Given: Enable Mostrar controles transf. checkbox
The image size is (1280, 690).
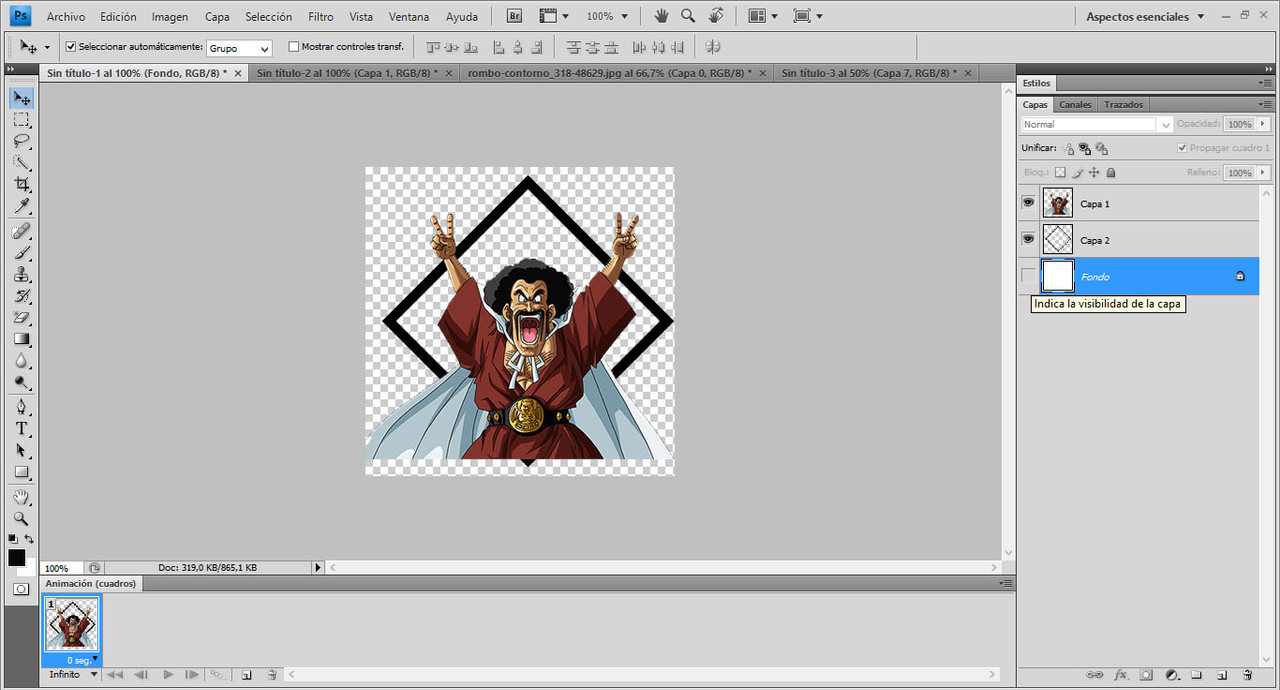Looking at the screenshot, I should [x=293, y=46].
